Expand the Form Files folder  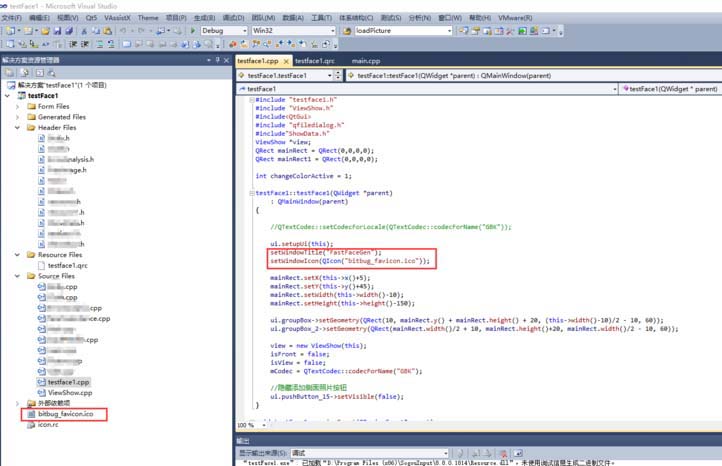18,106
